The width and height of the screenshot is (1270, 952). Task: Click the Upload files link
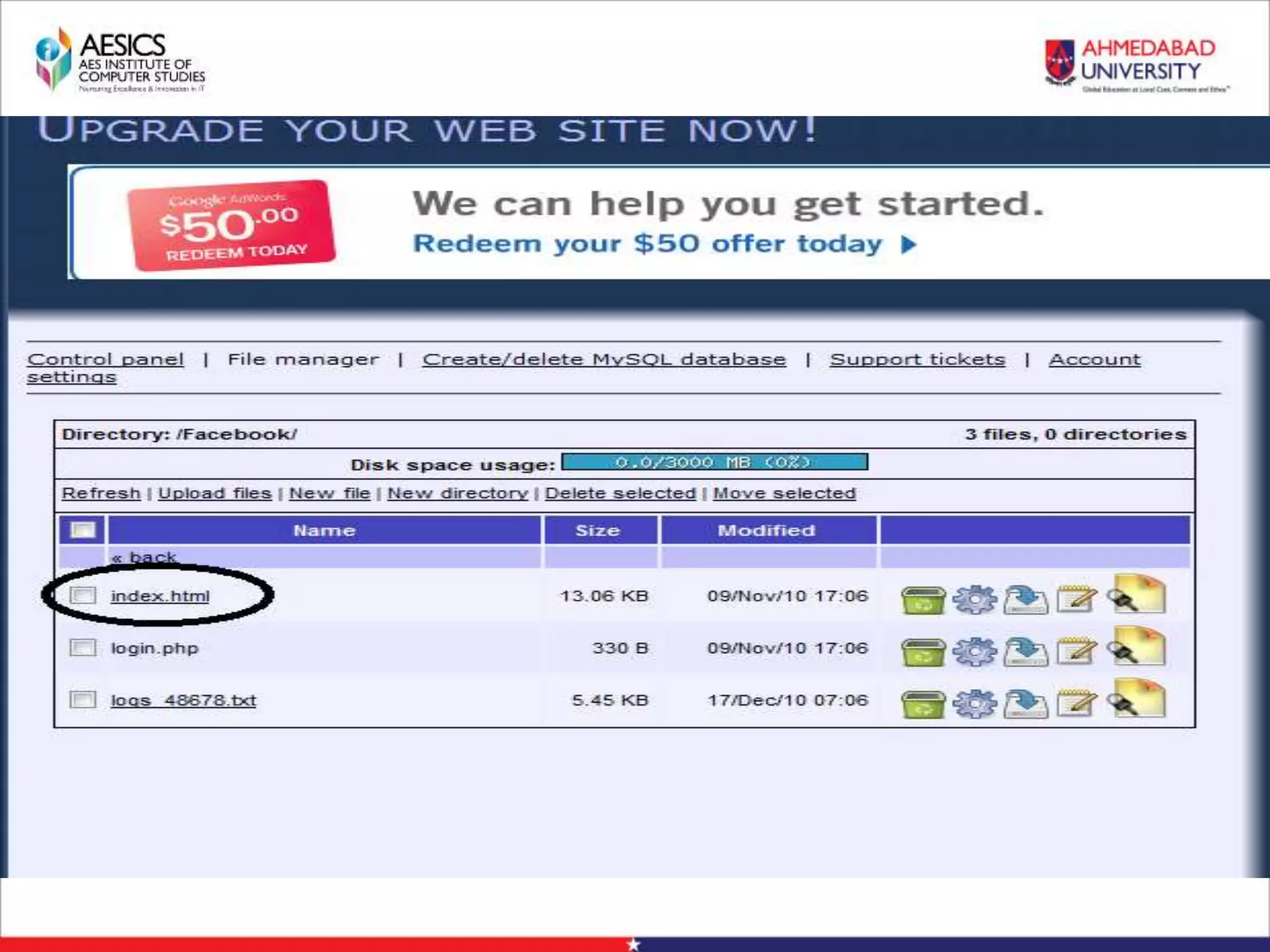[x=215, y=493]
